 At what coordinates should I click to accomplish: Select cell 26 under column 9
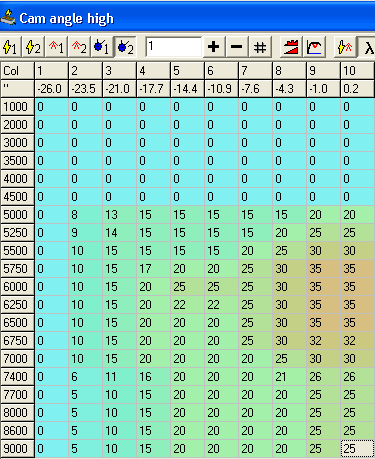point(324,377)
